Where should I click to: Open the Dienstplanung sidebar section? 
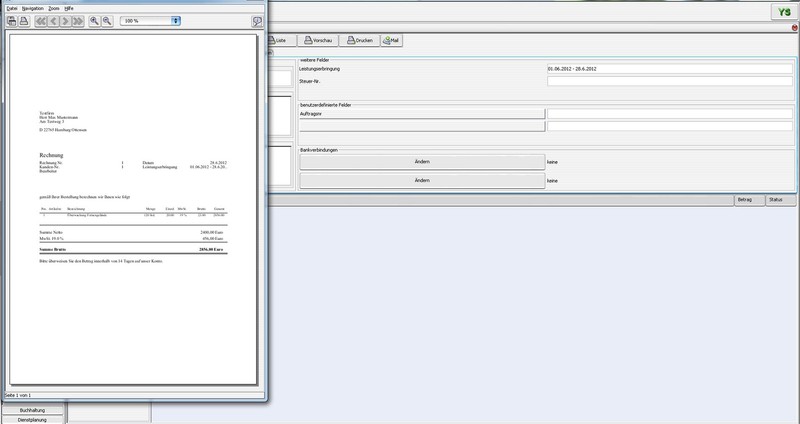33,420
